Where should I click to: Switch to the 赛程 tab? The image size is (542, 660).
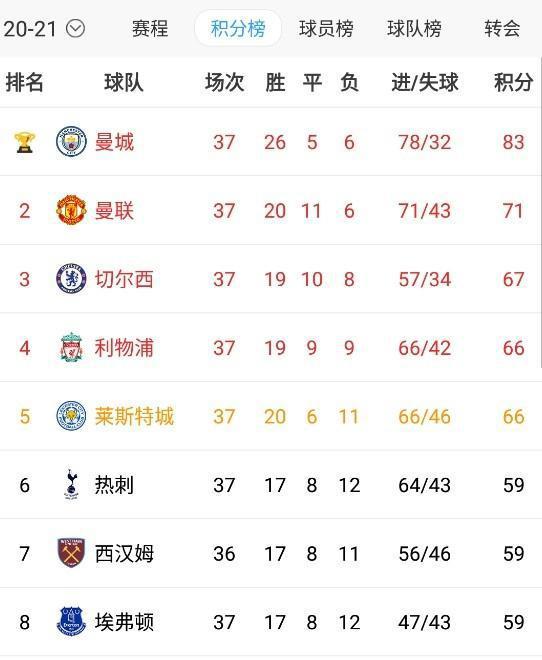click(x=150, y=29)
